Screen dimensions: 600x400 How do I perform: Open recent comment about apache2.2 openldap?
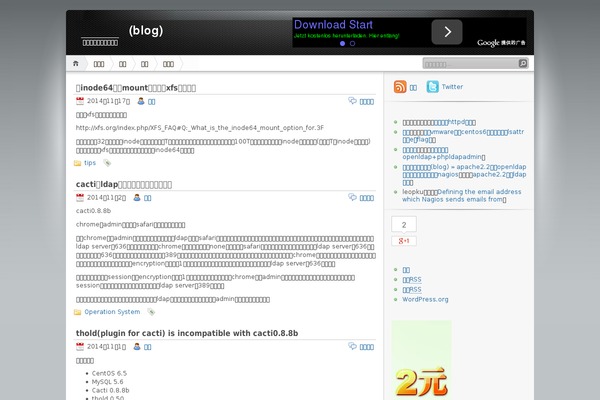coord(464,175)
